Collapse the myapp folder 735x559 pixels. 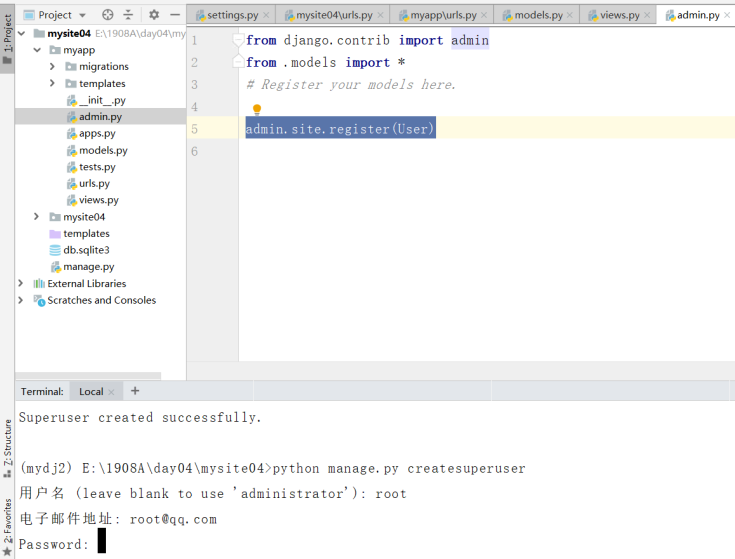[38, 50]
